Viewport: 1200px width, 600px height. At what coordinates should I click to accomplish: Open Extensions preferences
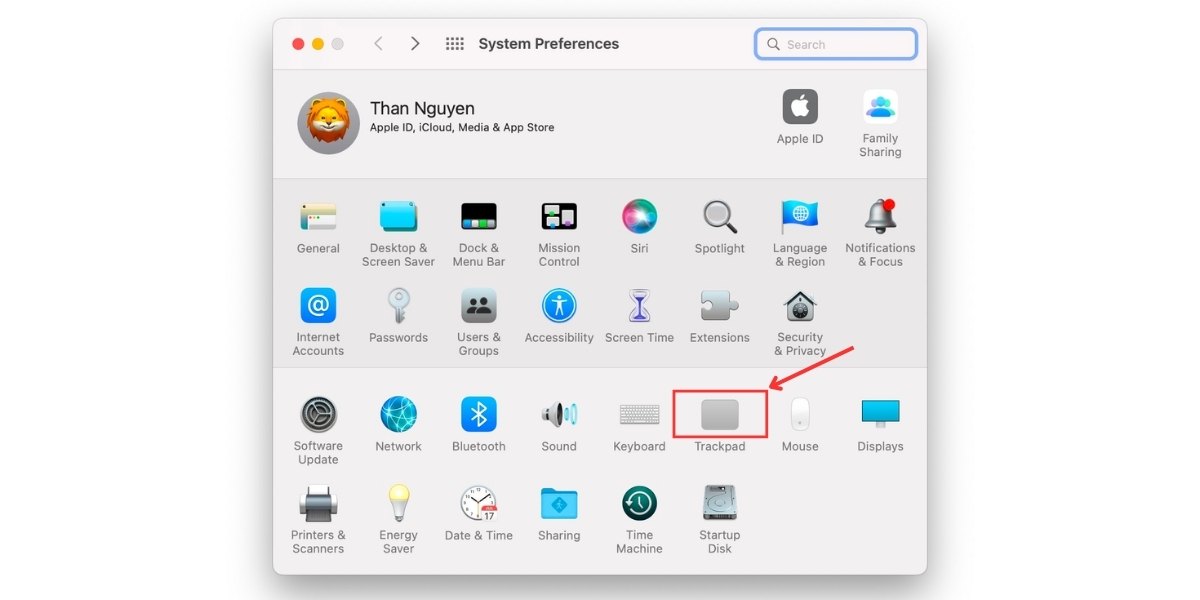point(720,305)
